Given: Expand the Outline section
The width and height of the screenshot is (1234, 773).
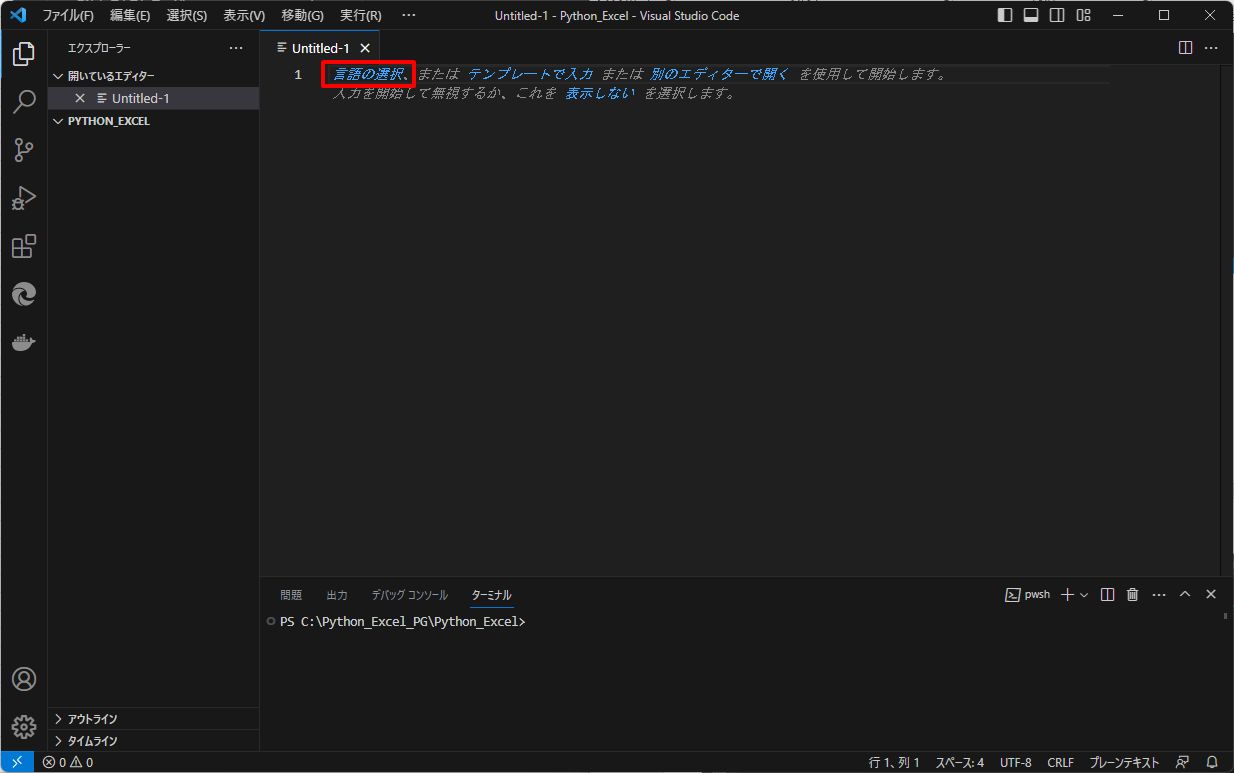Looking at the screenshot, I should click(x=153, y=719).
